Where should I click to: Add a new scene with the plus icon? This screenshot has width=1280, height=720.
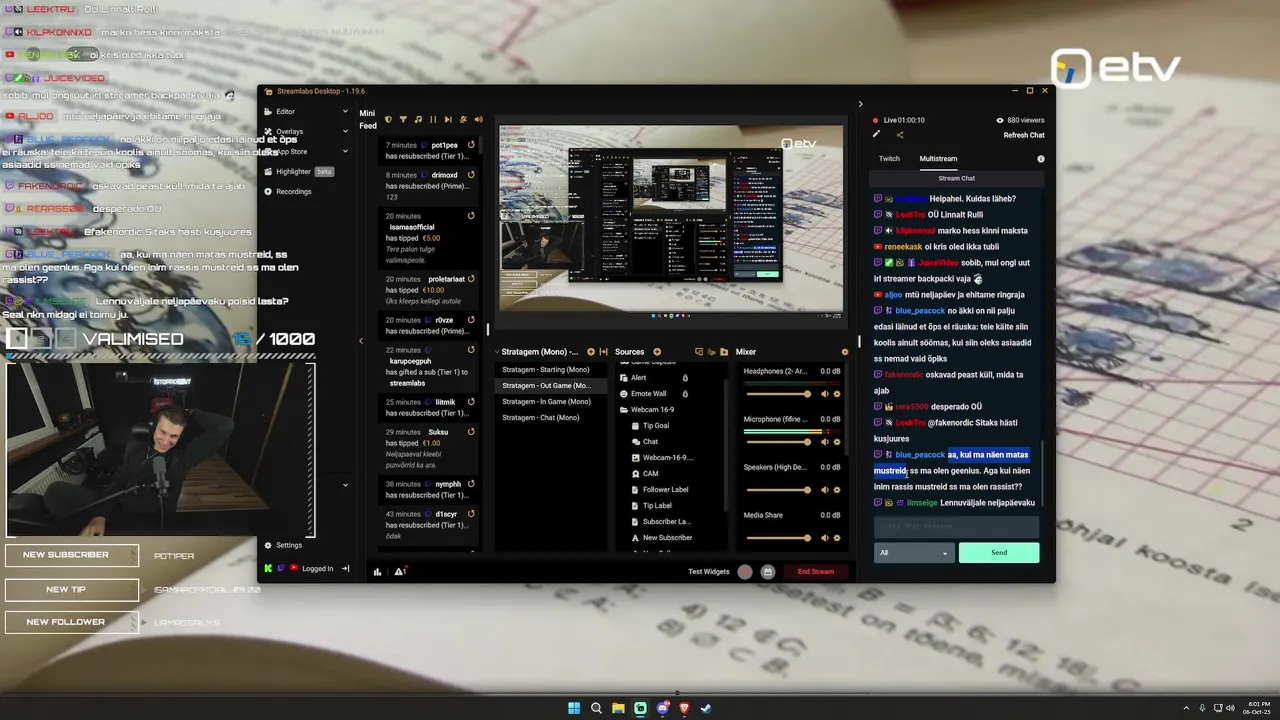pos(591,352)
